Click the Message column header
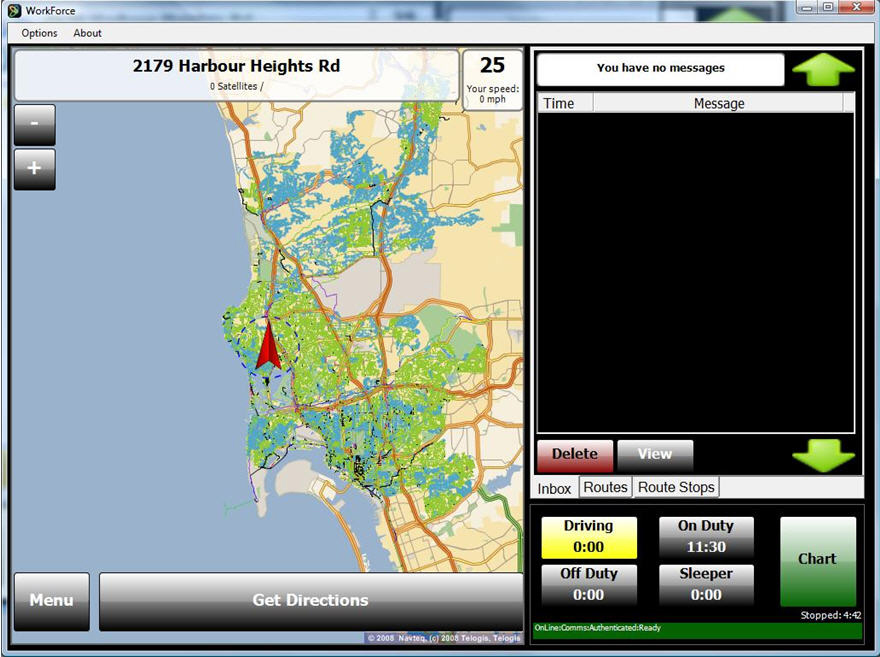 (718, 104)
